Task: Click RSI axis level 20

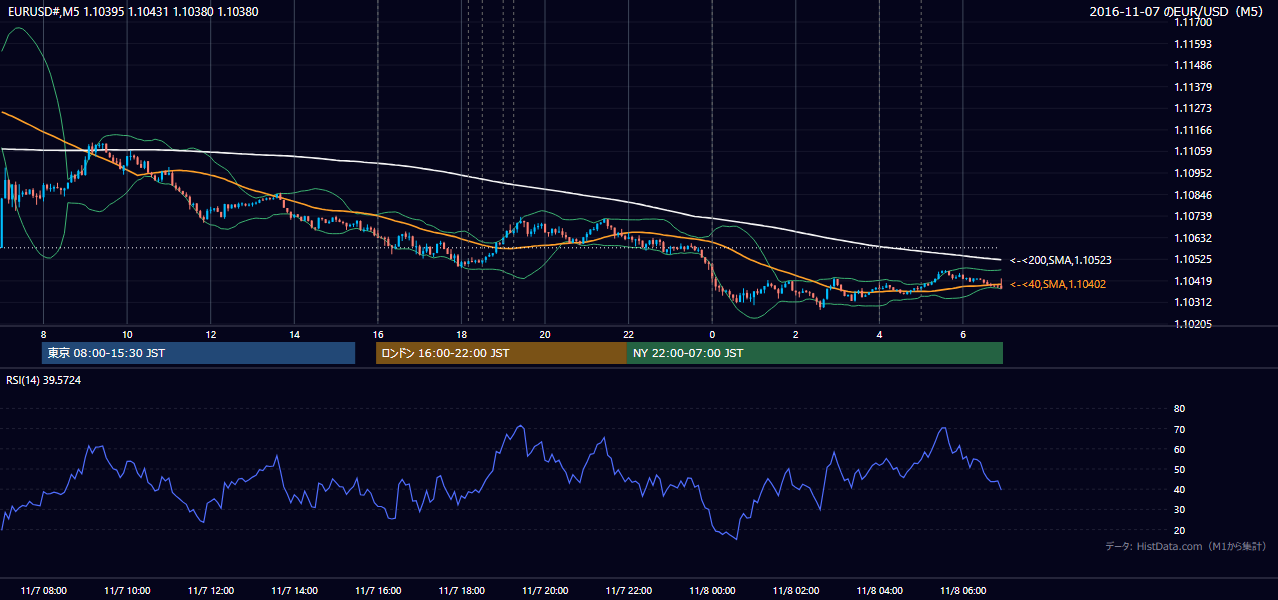Action: (x=1179, y=530)
